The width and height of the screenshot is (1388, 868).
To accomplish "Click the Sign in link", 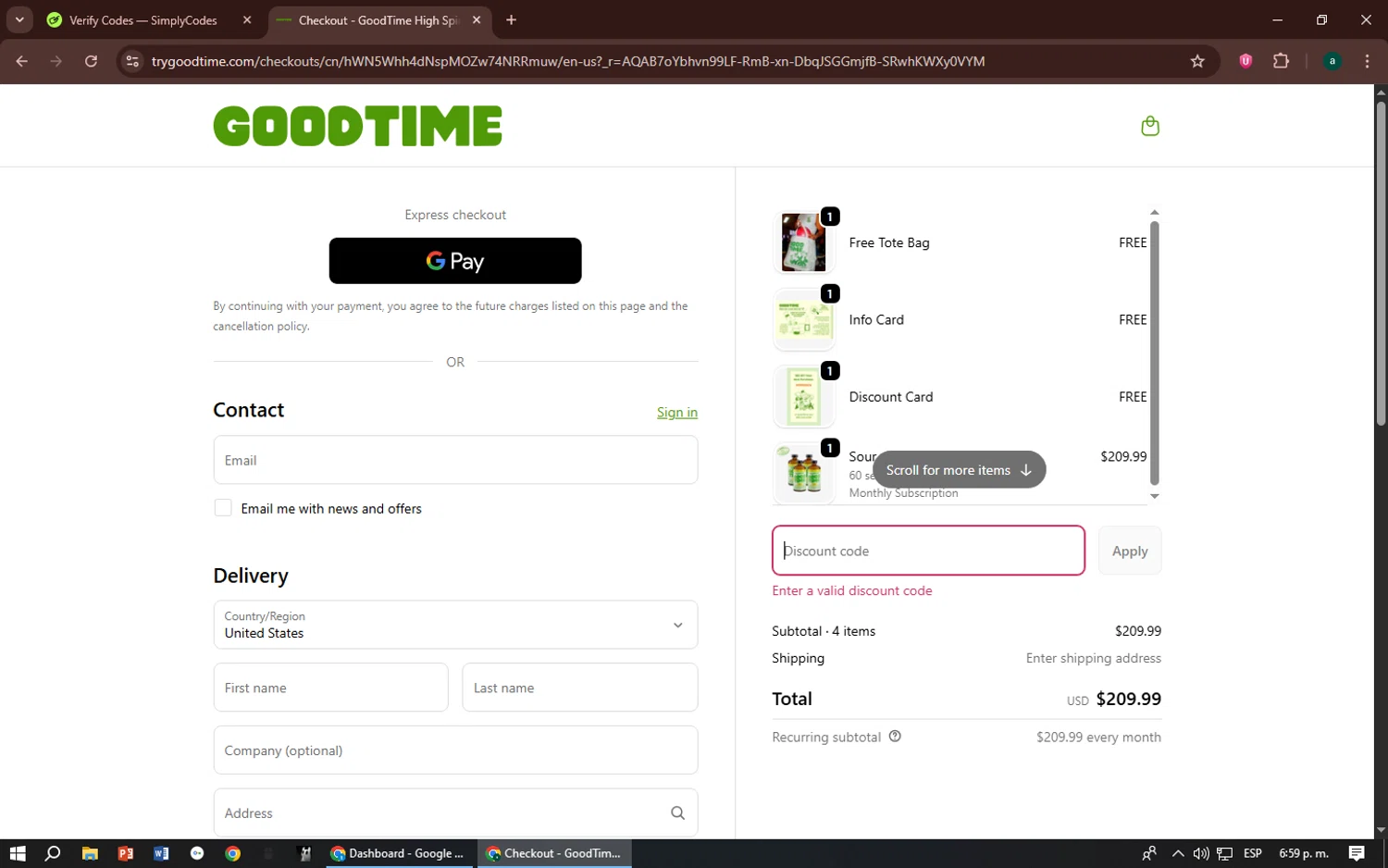I will 677,413.
